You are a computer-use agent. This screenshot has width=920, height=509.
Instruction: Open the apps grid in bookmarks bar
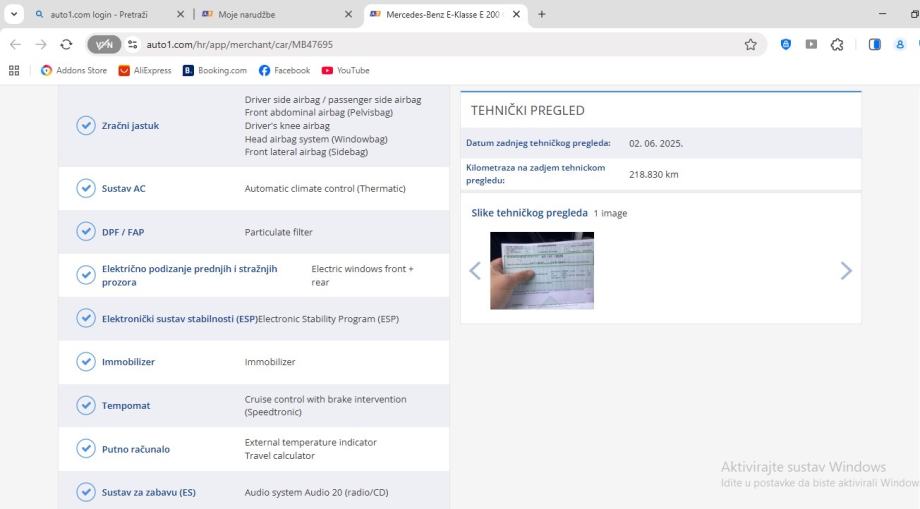tap(14, 70)
